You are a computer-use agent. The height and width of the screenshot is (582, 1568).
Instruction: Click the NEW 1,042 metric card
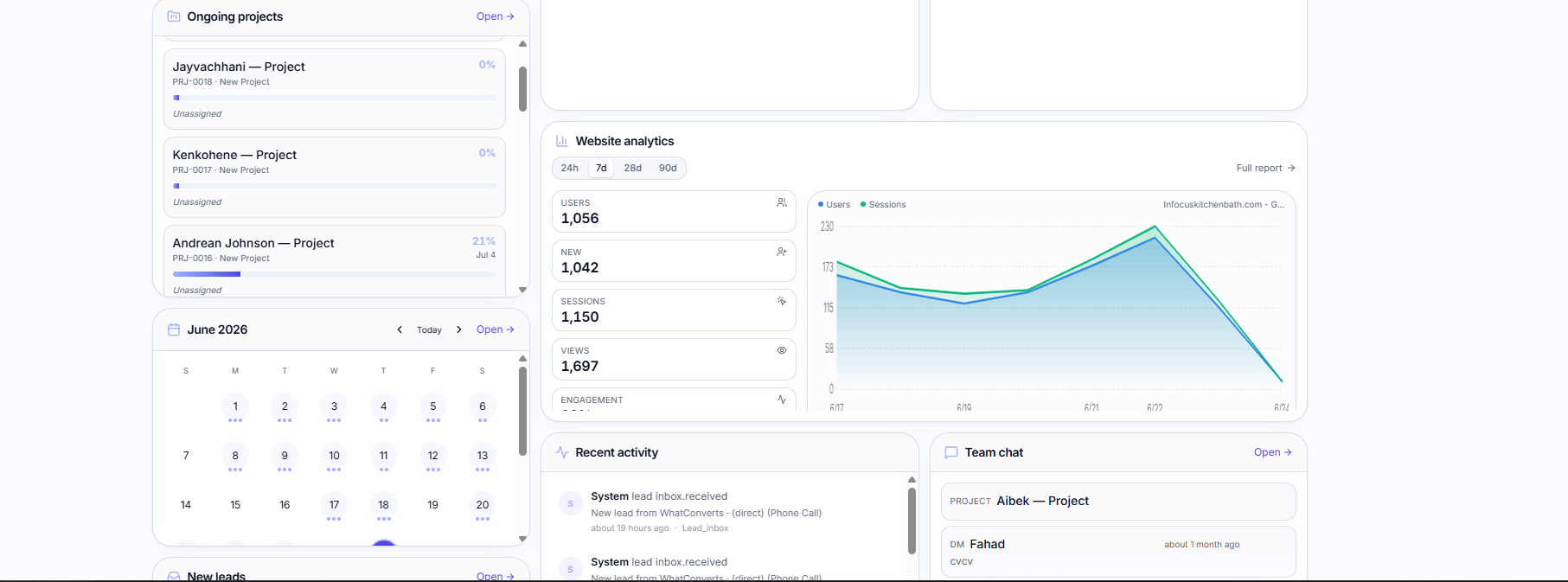coord(674,260)
